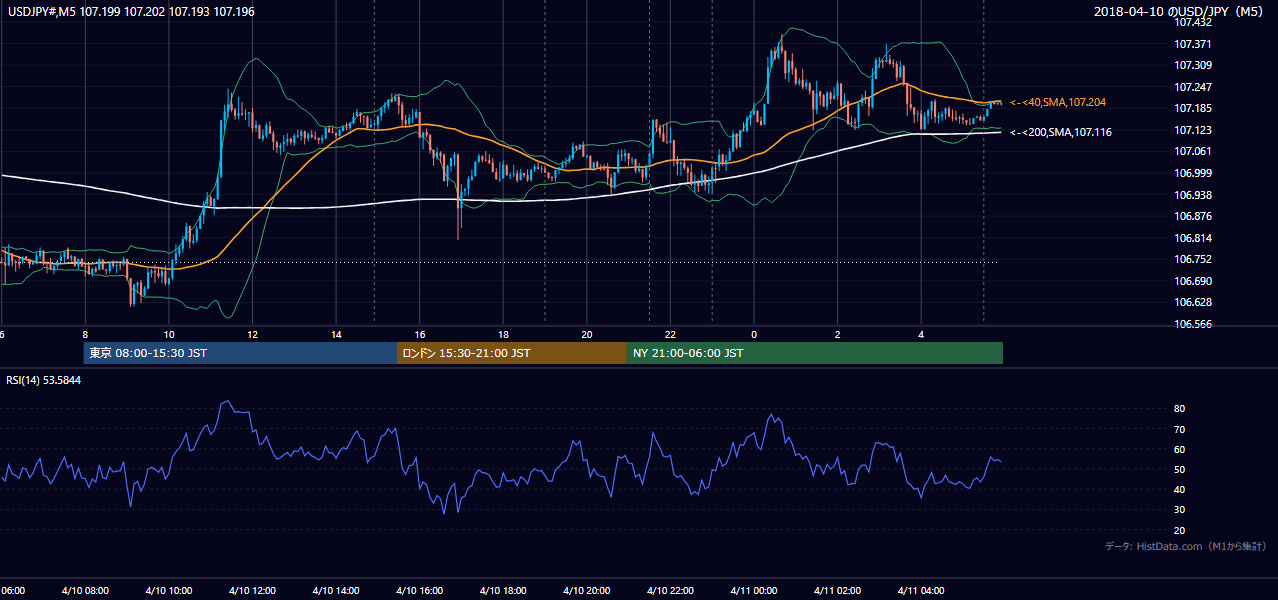
Task: Click the 4/10 10:00 time axis label
Action: pyautogui.click(x=168, y=591)
